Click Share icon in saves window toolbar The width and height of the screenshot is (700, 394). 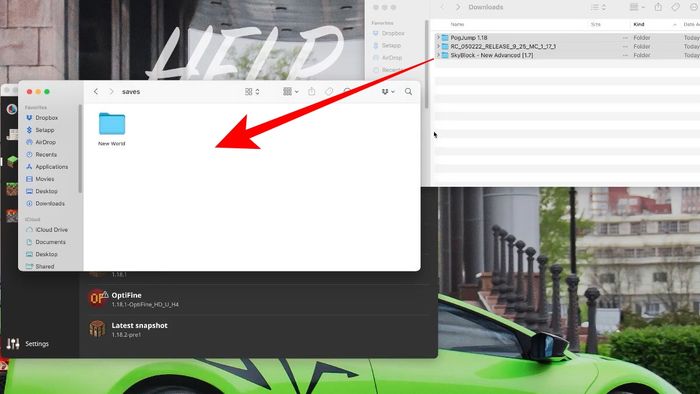coord(312,91)
